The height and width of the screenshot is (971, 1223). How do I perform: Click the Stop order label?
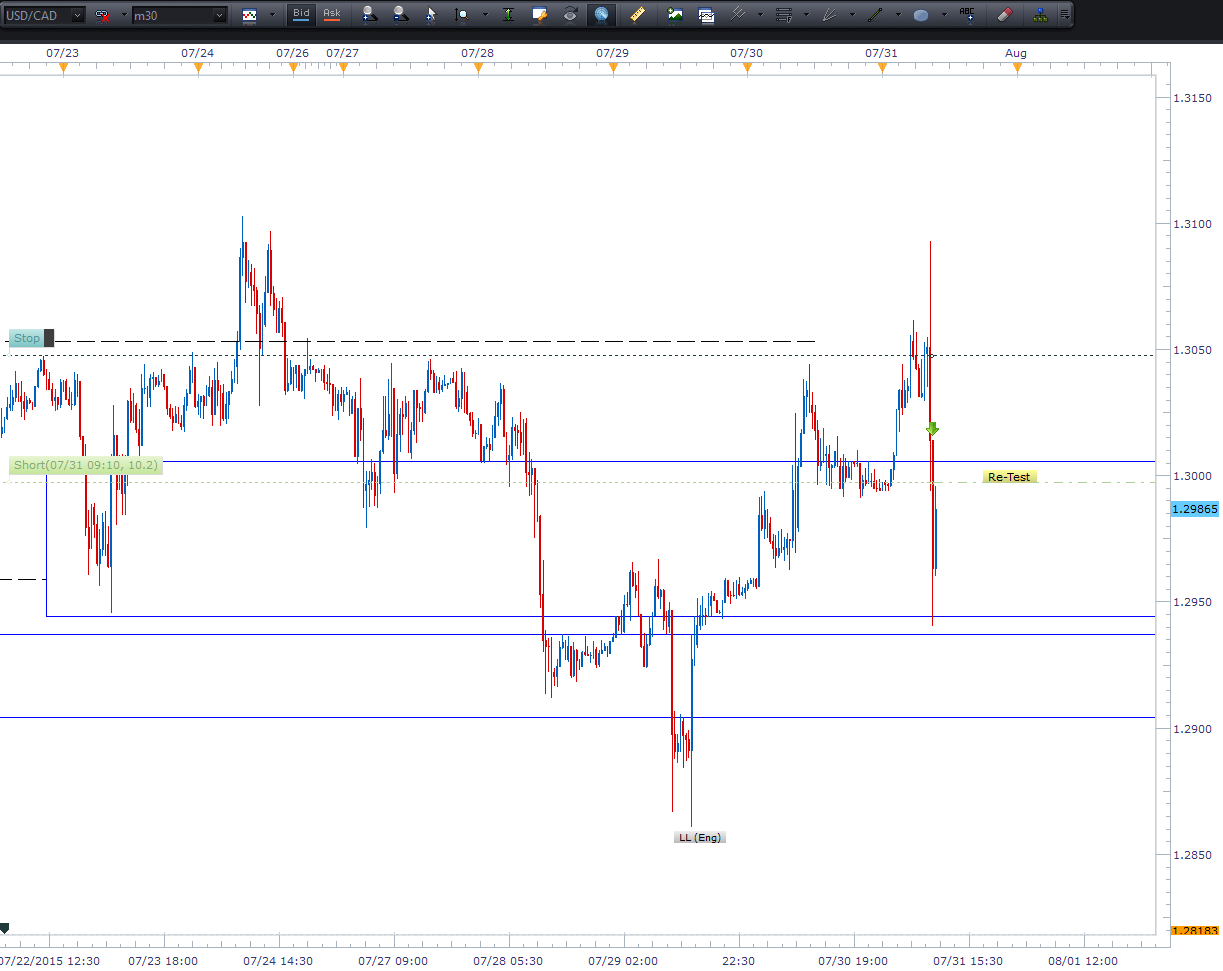(26, 339)
